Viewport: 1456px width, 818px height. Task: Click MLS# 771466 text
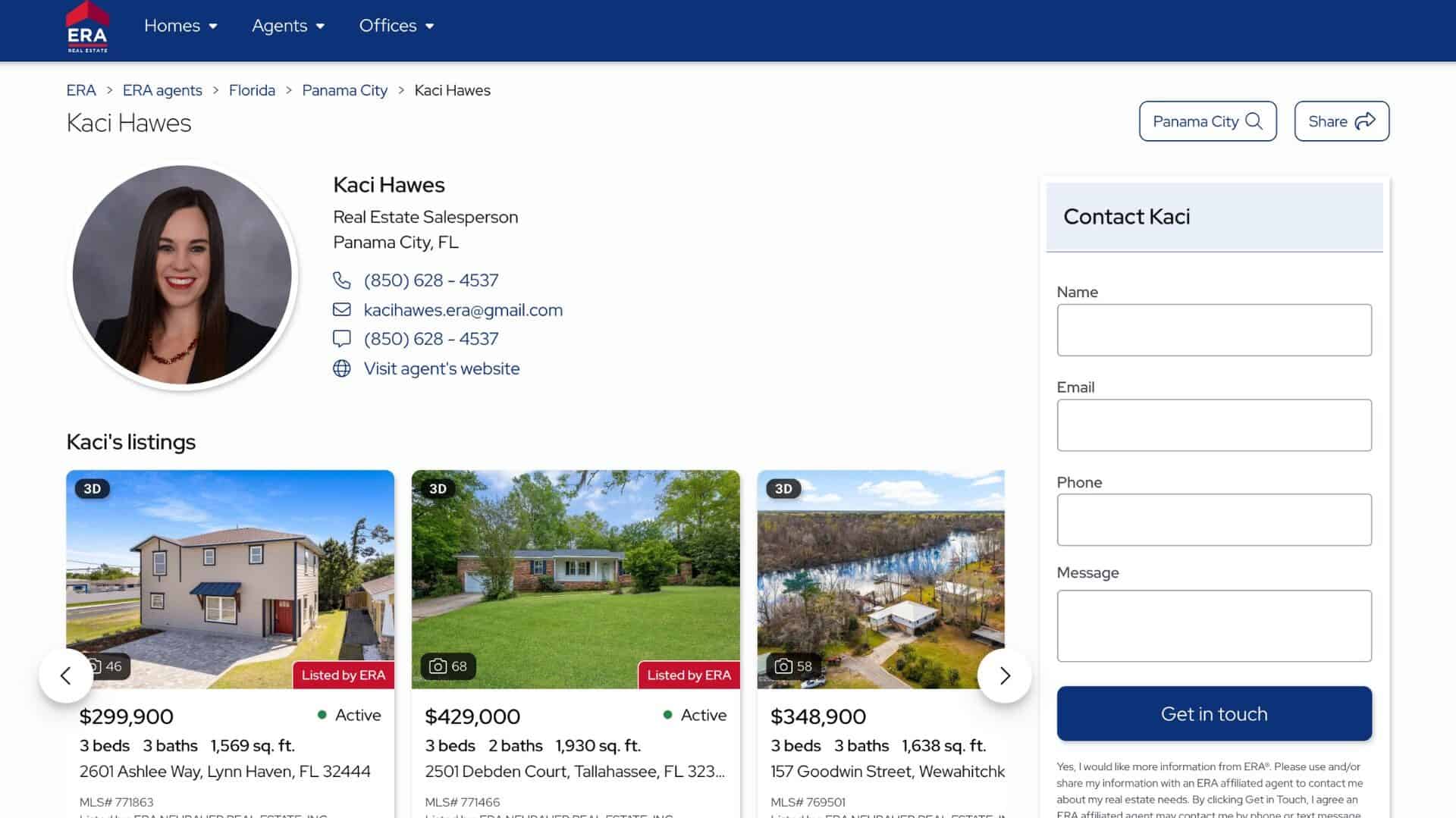[462, 802]
